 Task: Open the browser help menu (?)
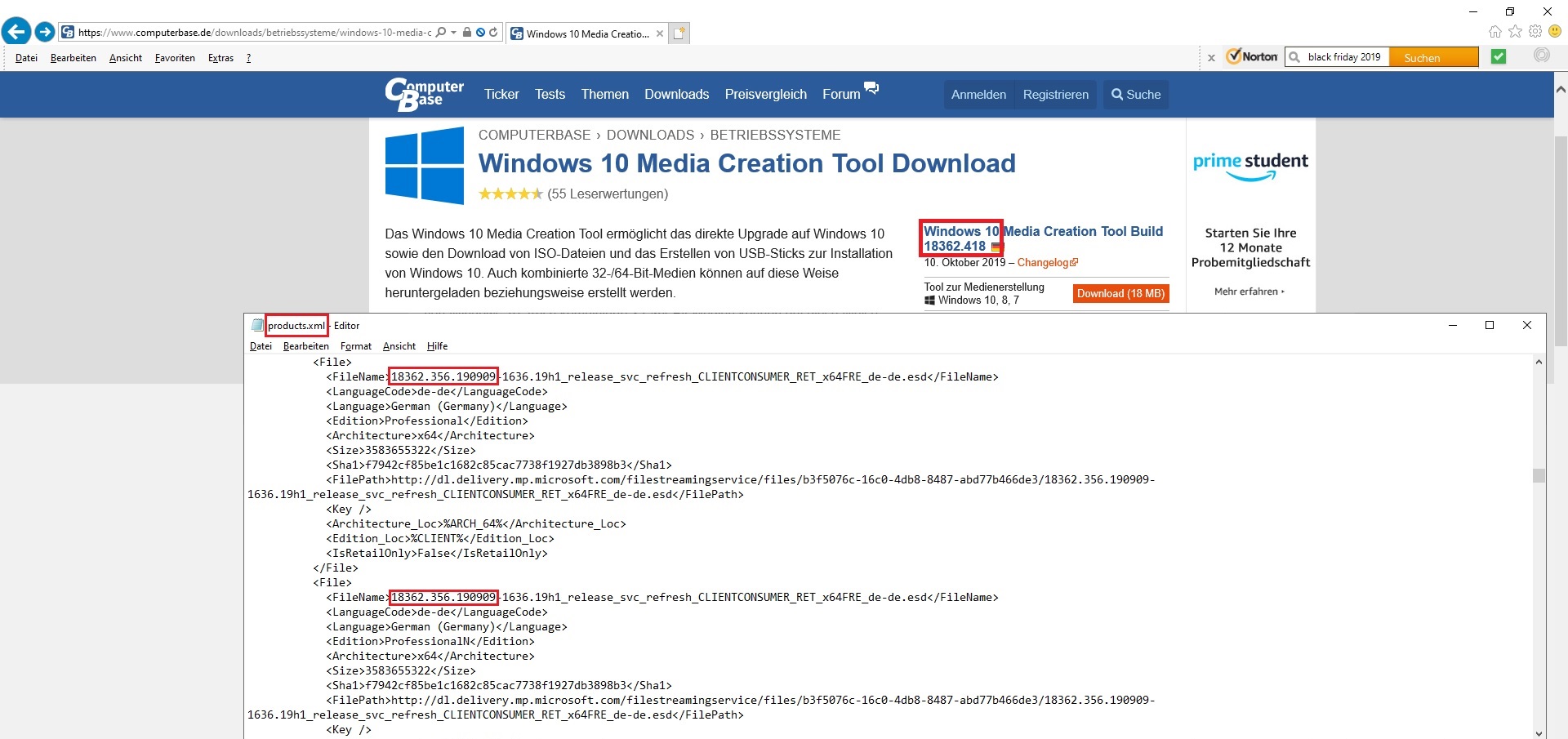click(x=248, y=58)
